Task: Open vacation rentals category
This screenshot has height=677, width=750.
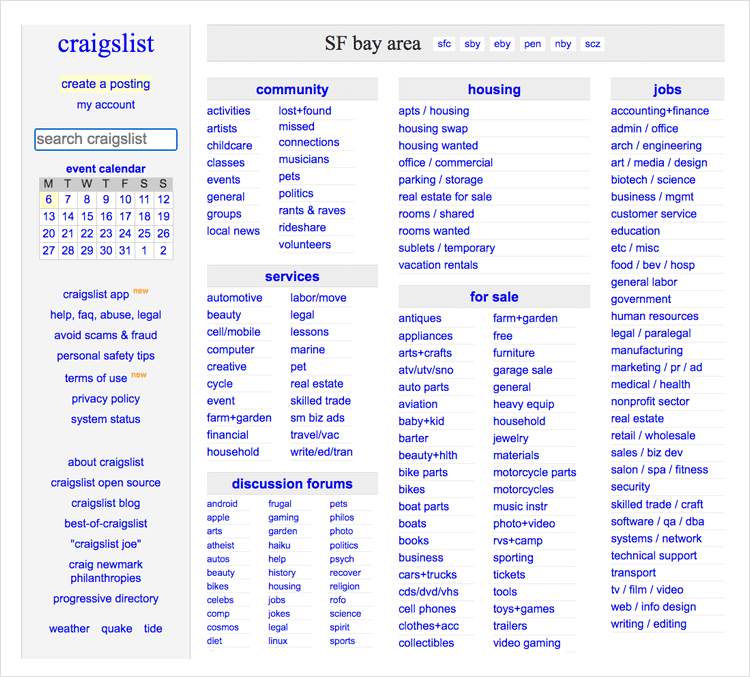Action: click(x=438, y=265)
